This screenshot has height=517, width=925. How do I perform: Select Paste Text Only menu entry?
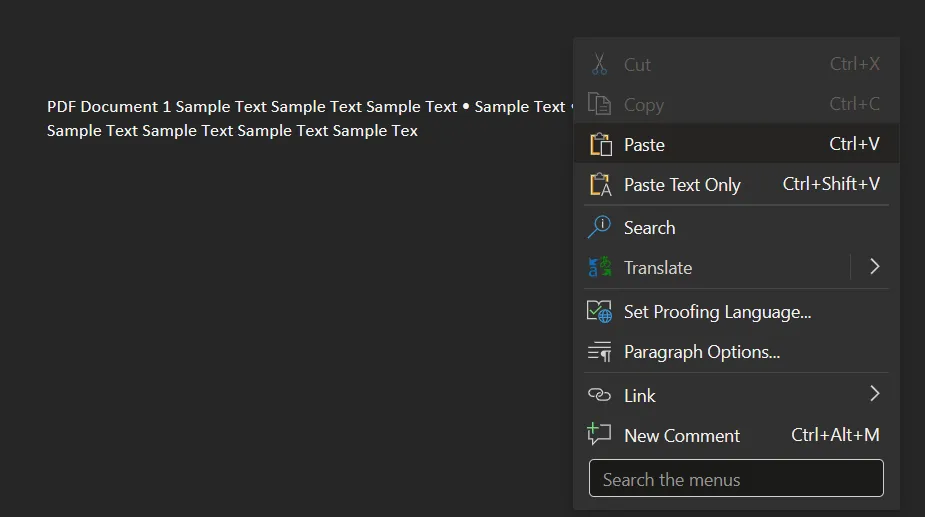[682, 185]
